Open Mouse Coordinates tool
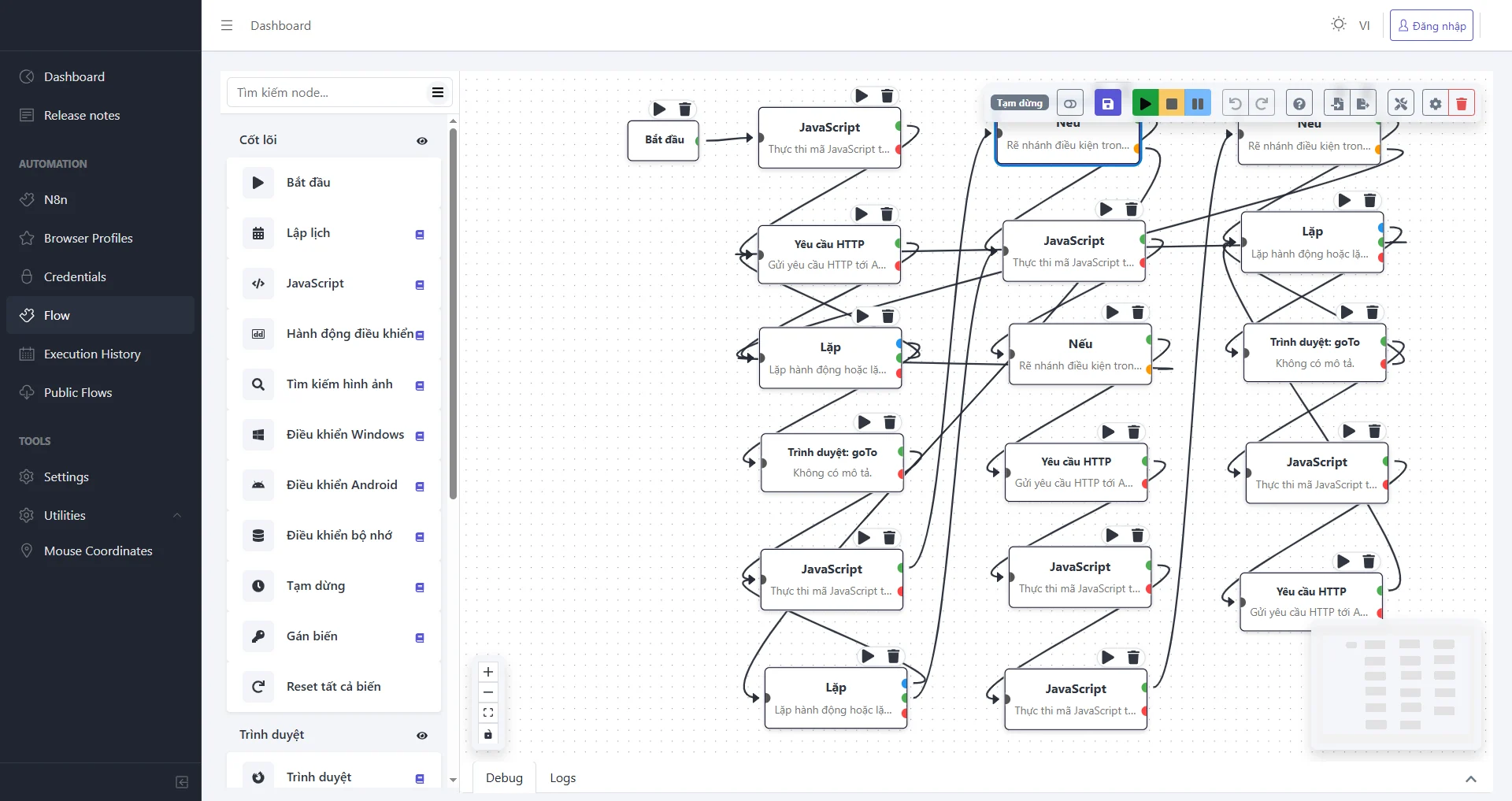The width and height of the screenshot is (1512, 801). pyautogui.click(x=101, y=551)
